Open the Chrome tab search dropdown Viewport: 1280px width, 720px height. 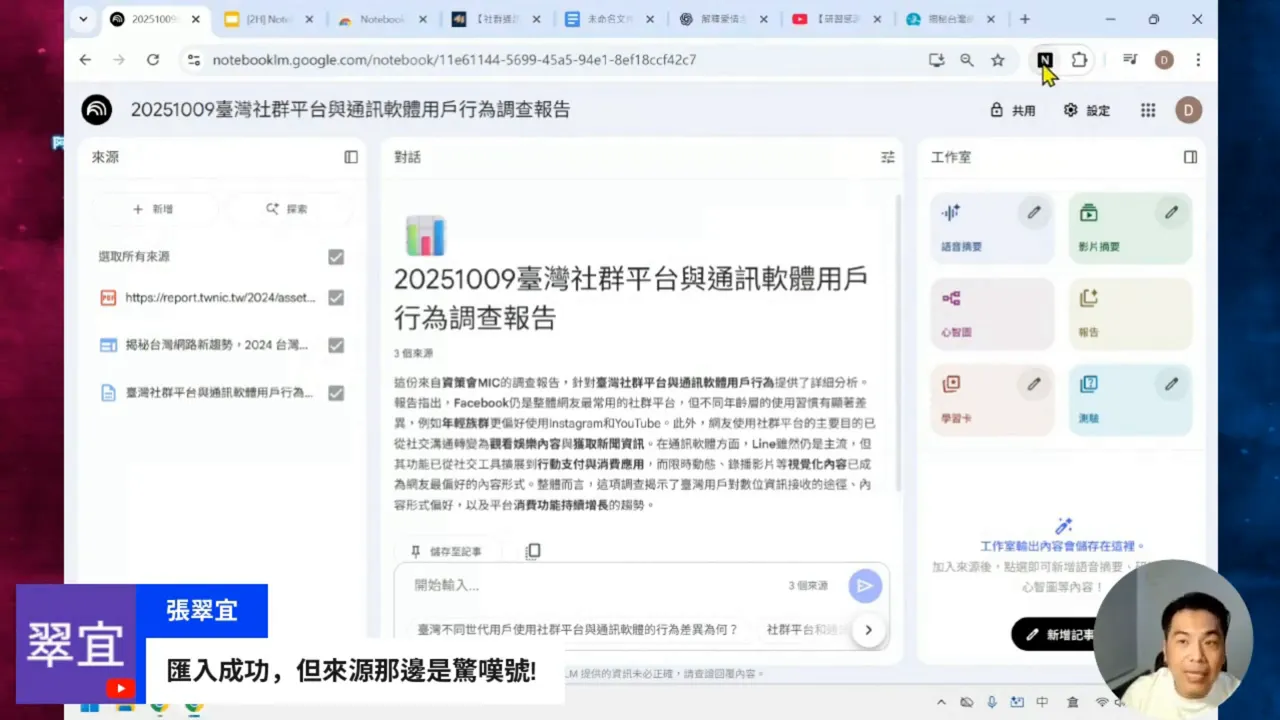pyautogui.click(x=83, y=19)
